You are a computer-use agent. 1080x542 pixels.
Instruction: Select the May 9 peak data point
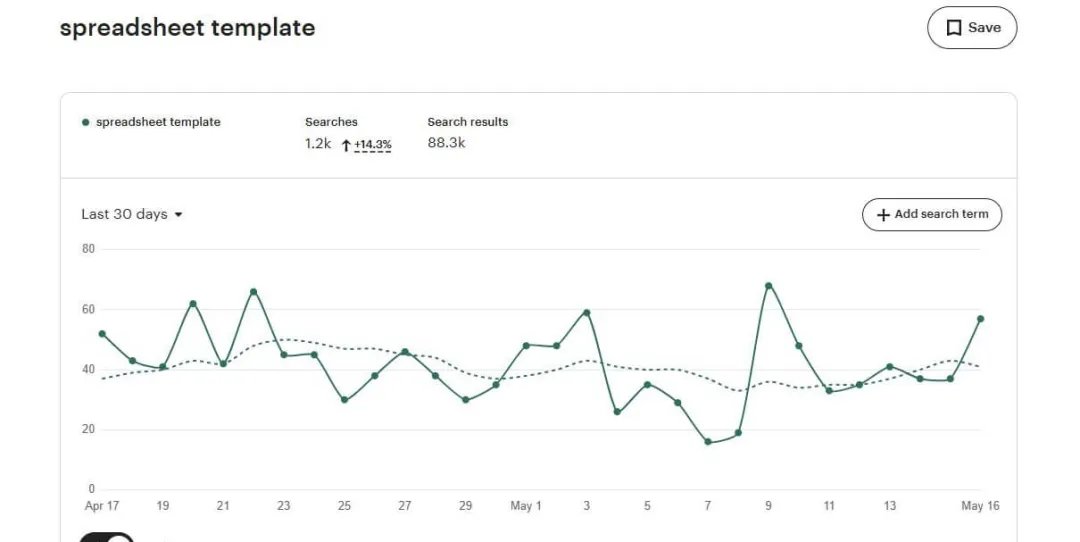pyautogui.click(x=769, y=286)
